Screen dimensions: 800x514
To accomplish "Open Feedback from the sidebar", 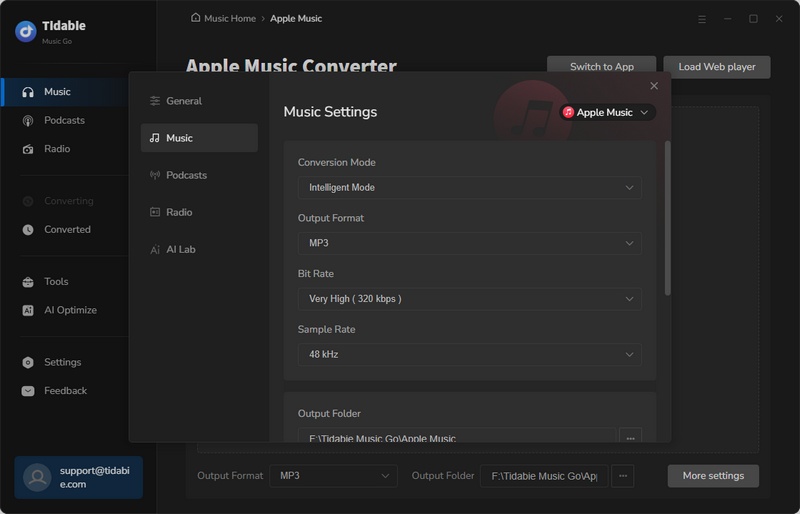I will click(x=65, y=391).
